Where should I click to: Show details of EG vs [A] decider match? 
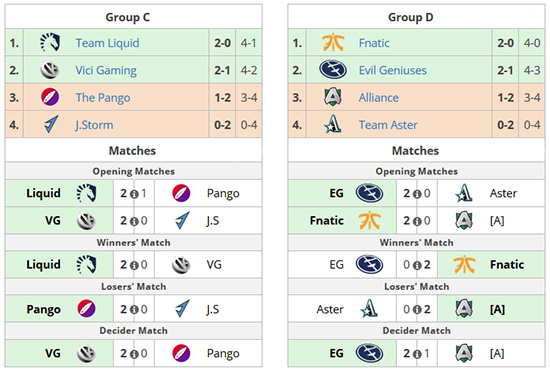(417, 354)
